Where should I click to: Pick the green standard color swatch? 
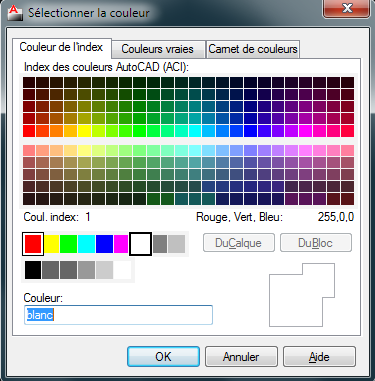click(x=68, y=244)
